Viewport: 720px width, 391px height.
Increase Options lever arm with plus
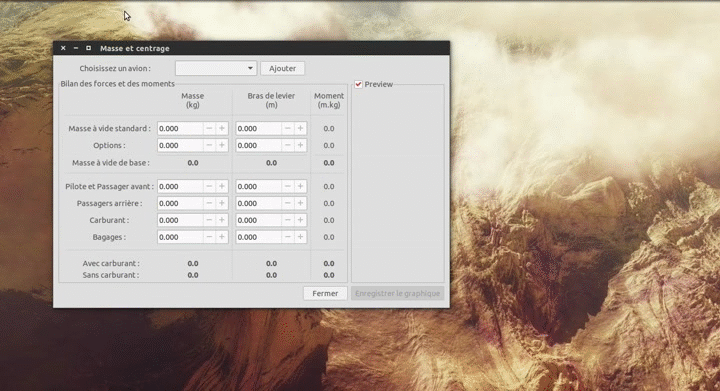[300, 145]
